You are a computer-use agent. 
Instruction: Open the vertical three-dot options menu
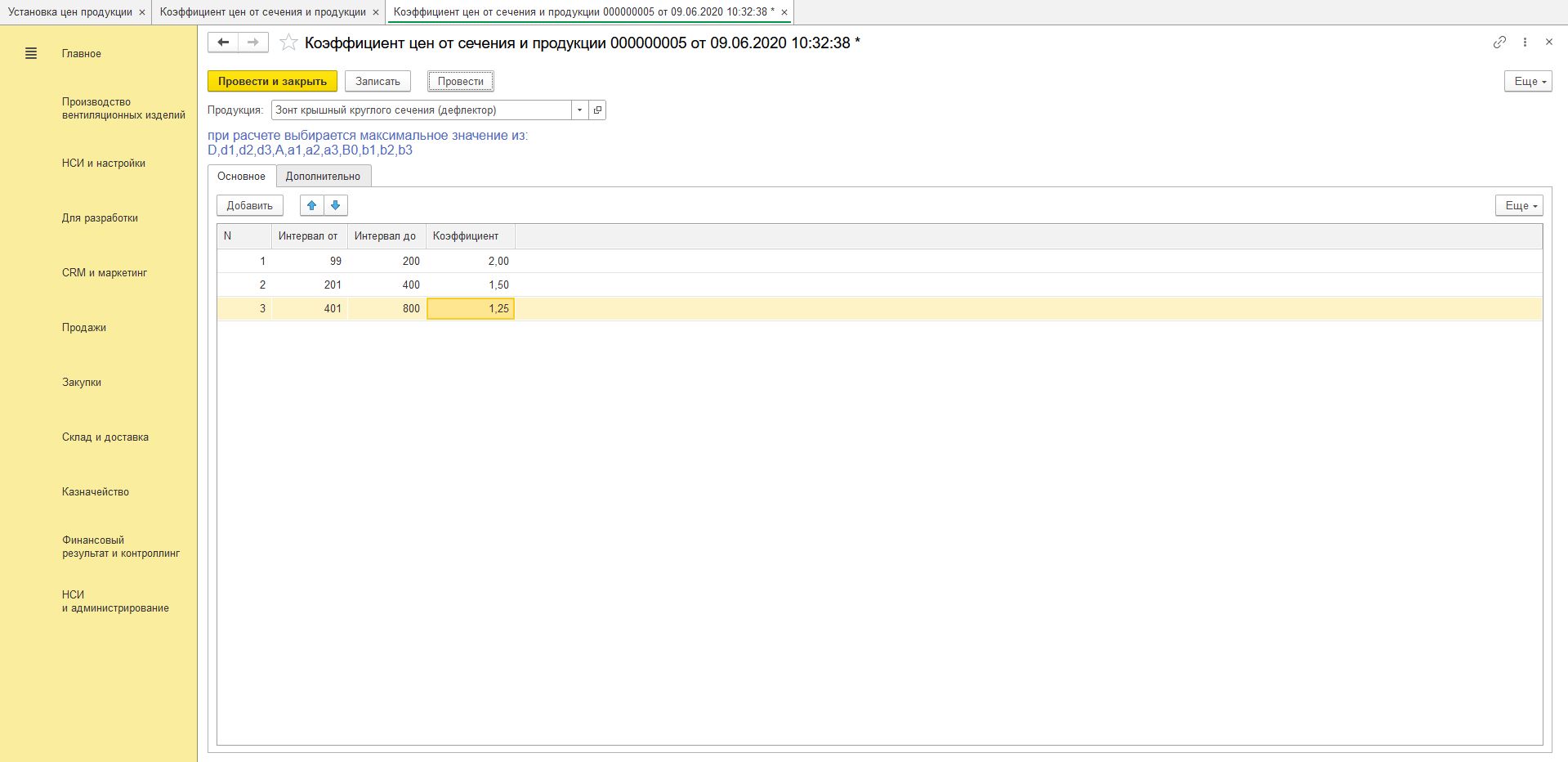[1525, 43]
